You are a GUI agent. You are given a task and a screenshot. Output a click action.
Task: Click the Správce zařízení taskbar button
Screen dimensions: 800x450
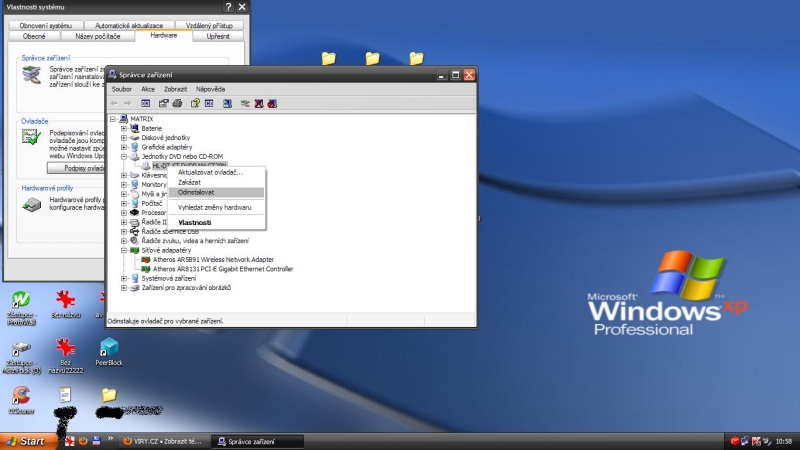click(x=258, y=441)
